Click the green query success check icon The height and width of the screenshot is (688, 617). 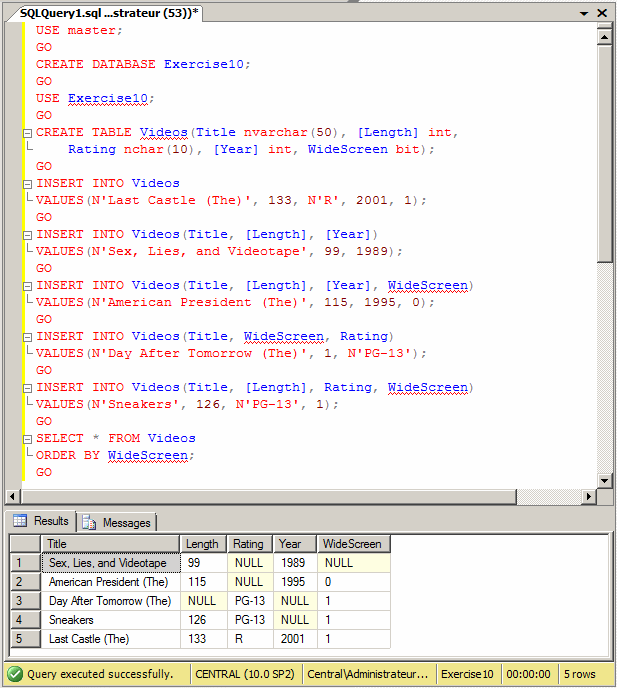click(15, 674)
